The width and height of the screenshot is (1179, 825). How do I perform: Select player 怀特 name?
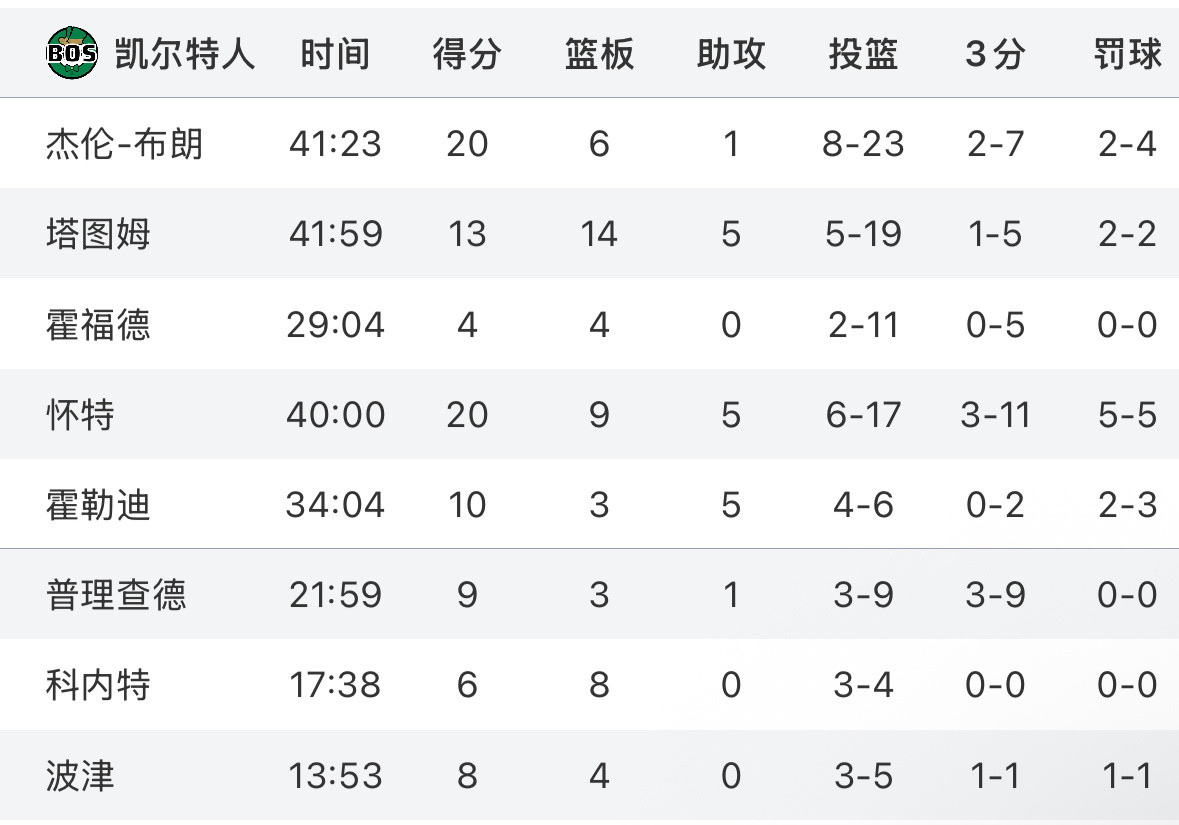pyautogui.click(x=80, y=414)
